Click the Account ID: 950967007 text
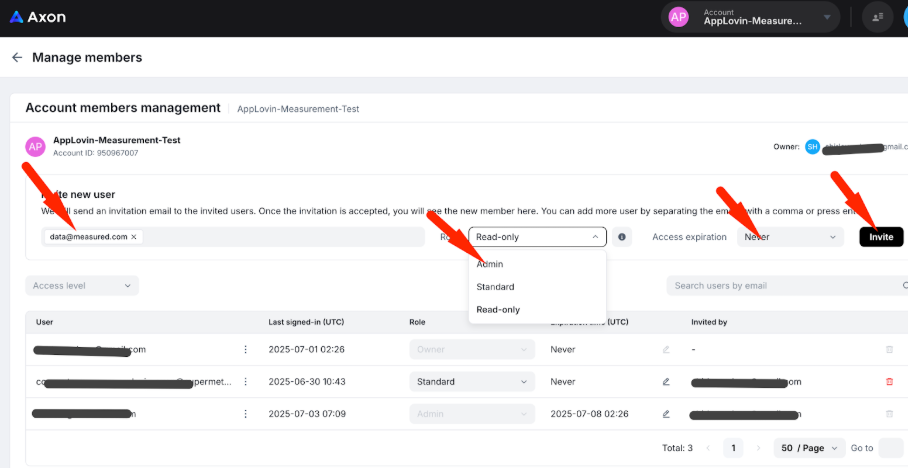Image resolution: width=908 pixels, height=468 pixels. click(96, 153)
